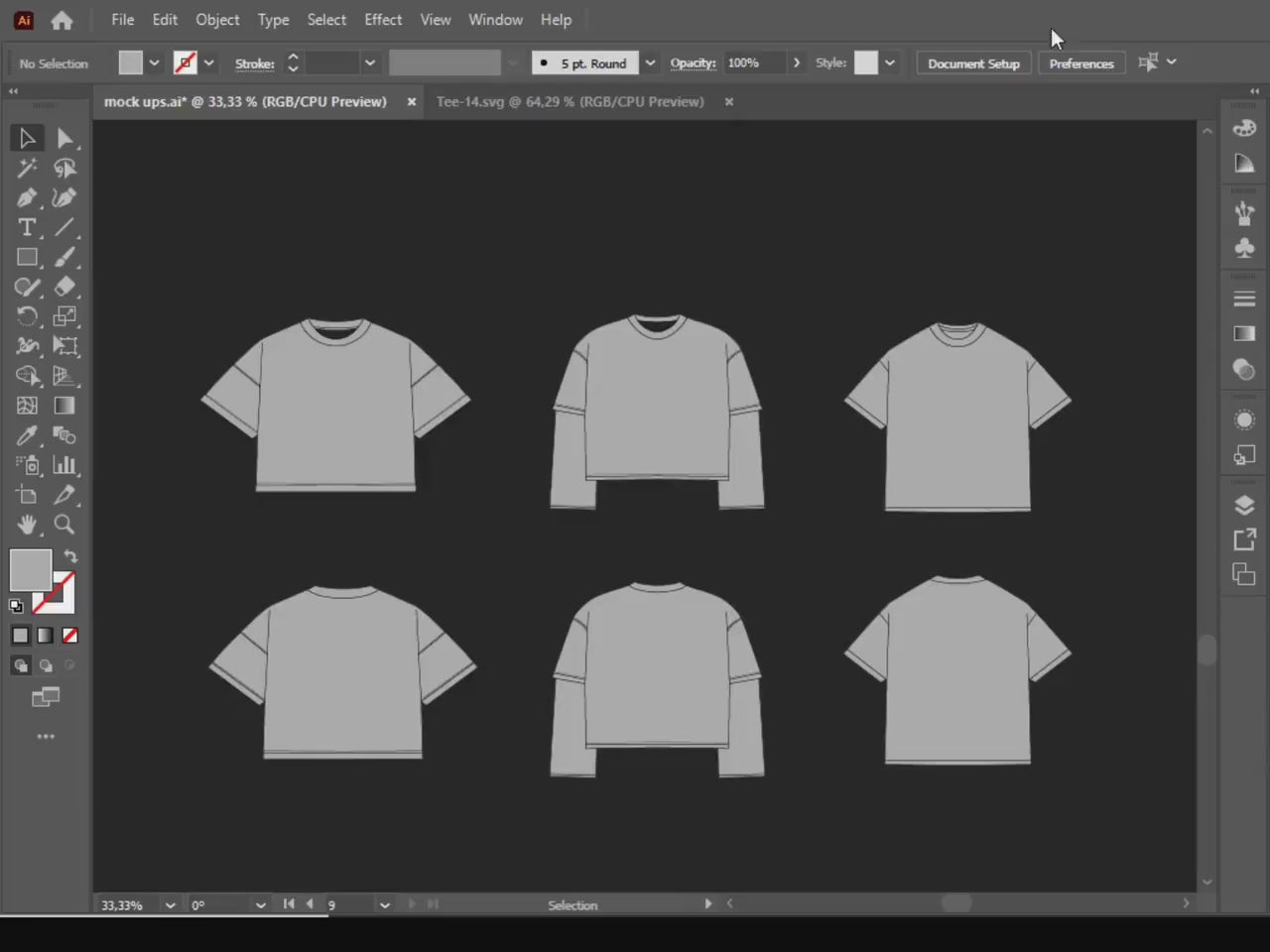This screenshot has height=952, width=1270.
Task: Set paint mode to Color
Action: 21,636
